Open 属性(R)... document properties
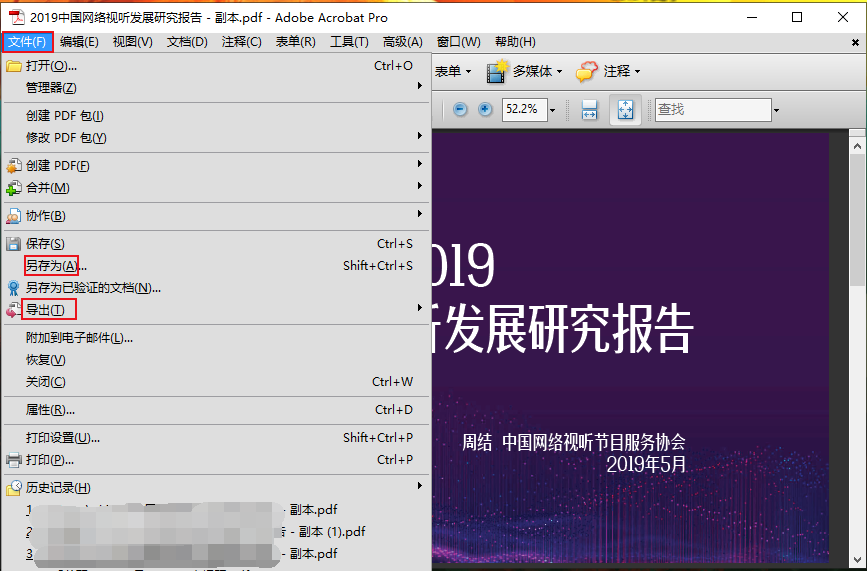Image resolution: width=867 pixels, height=571 pixels. point(216,410)
